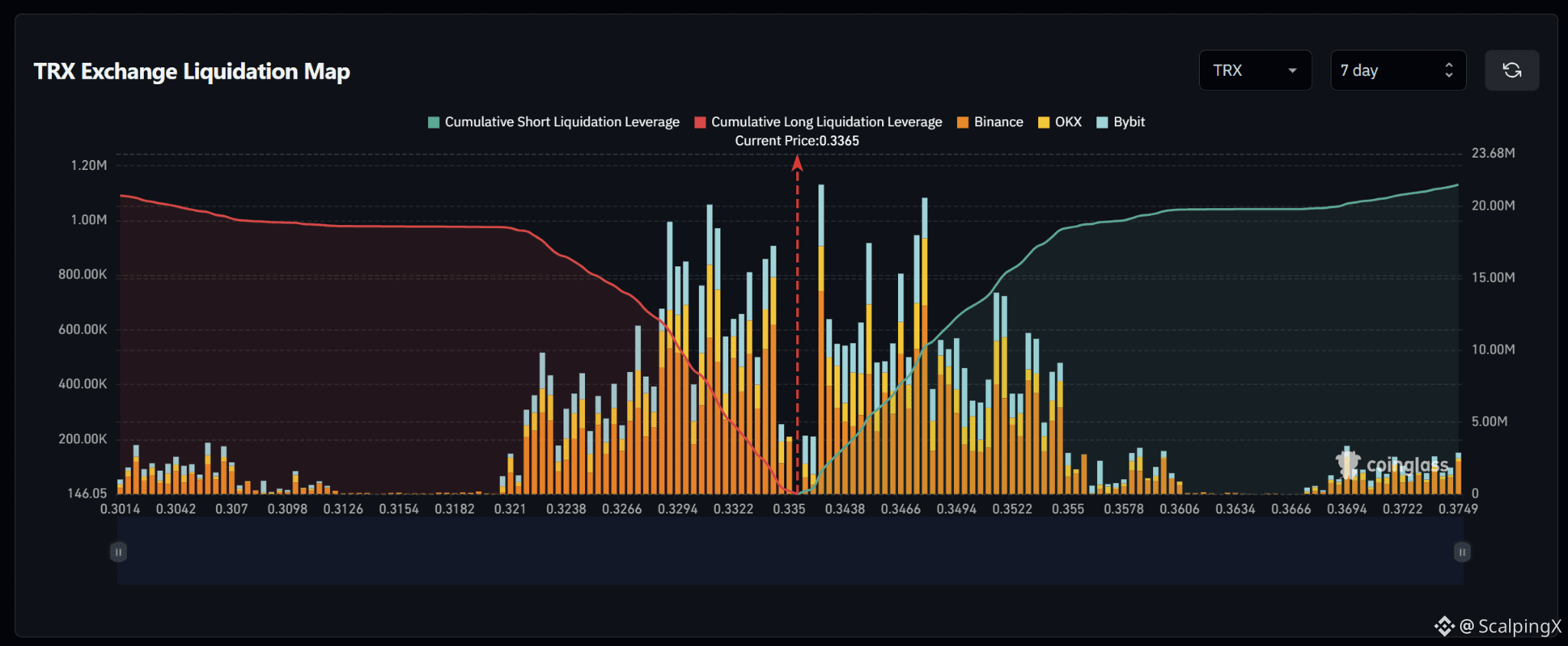Click the orange Binance legend swatch
This screenshot has height=646, width=1568.
[962, 122]
